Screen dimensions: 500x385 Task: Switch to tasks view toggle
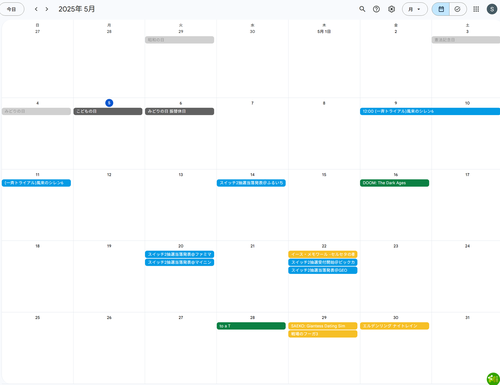click(x=458, y=9)
